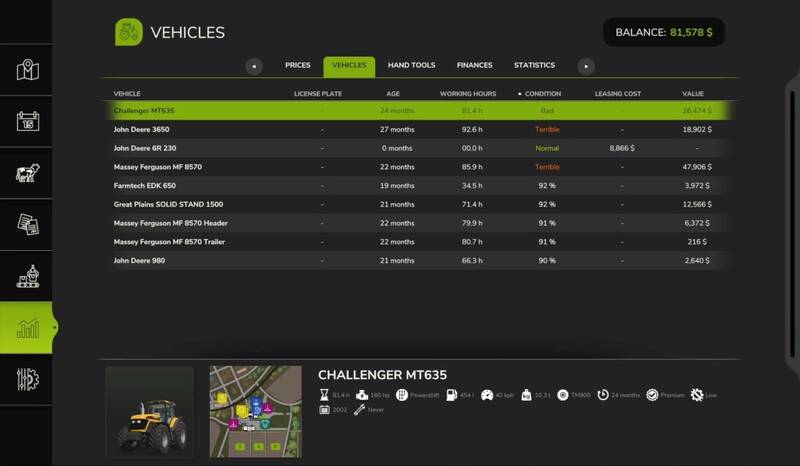
Task: Sort by Working Hours column header
Action: 468,94
